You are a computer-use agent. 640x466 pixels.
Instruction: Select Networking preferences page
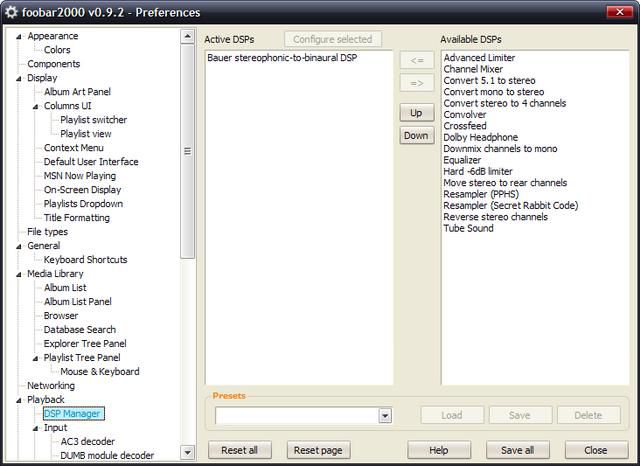click(51, 386)
